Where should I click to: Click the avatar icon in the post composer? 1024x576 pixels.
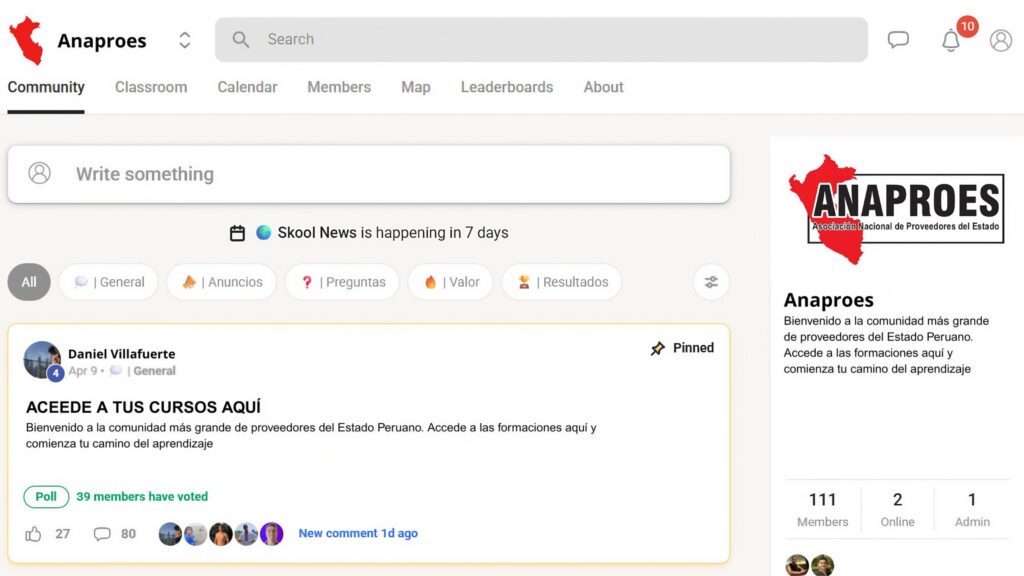click(39, 173)
